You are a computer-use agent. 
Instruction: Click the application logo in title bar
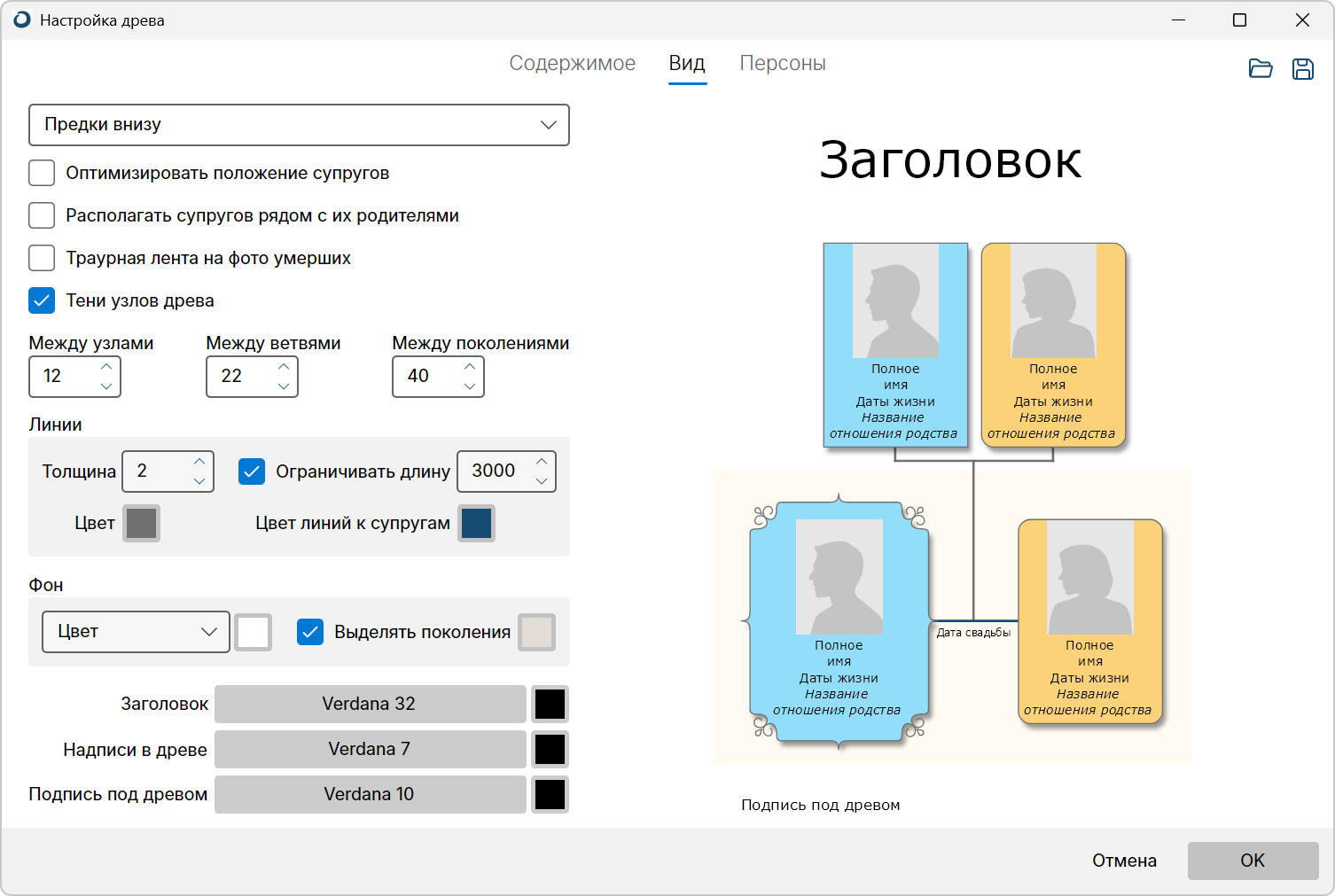tap(20, 19)
